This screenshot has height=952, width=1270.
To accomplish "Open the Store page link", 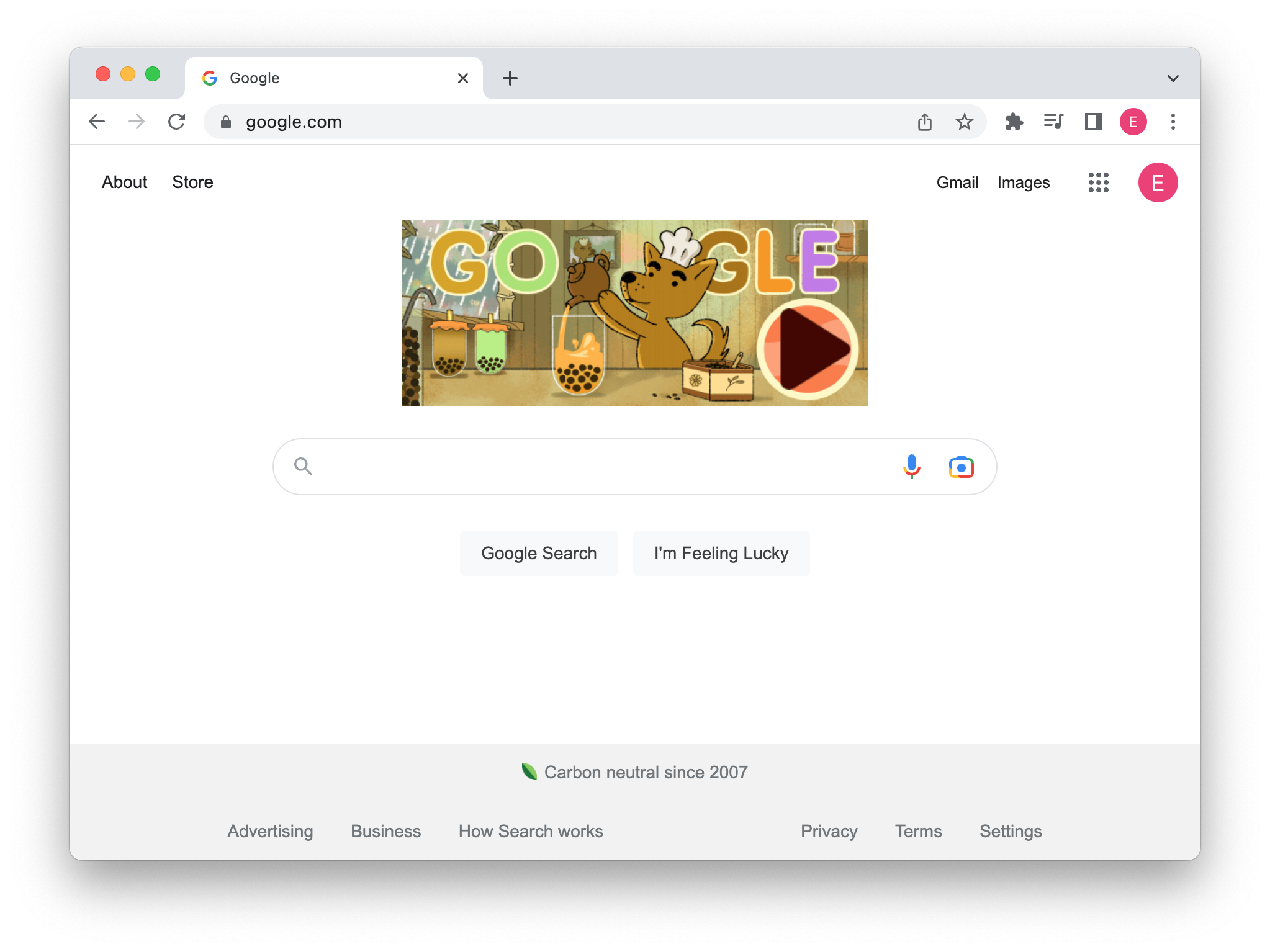I will [192, 182].
